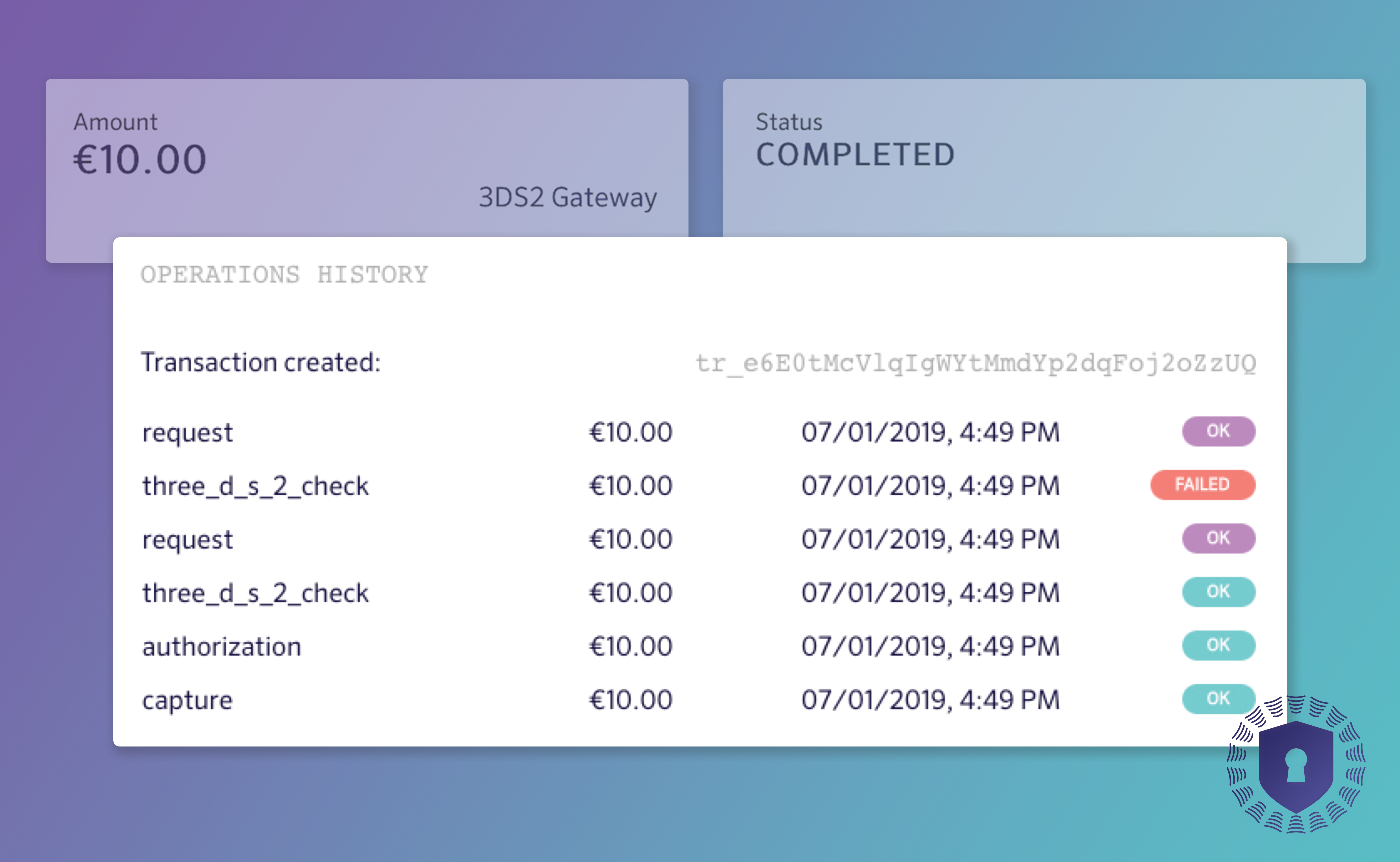
Task: Click the large €10.00 amount in the Amount card
Action: tap(140, 160)
